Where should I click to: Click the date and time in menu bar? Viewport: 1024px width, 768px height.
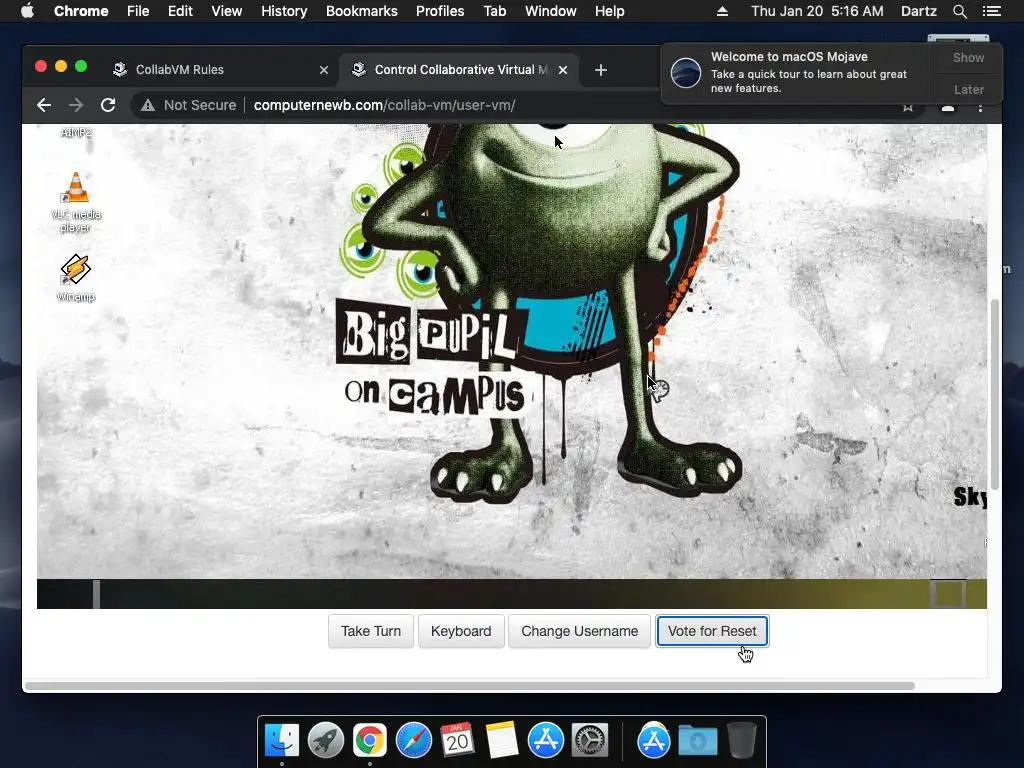click(817, 11)
